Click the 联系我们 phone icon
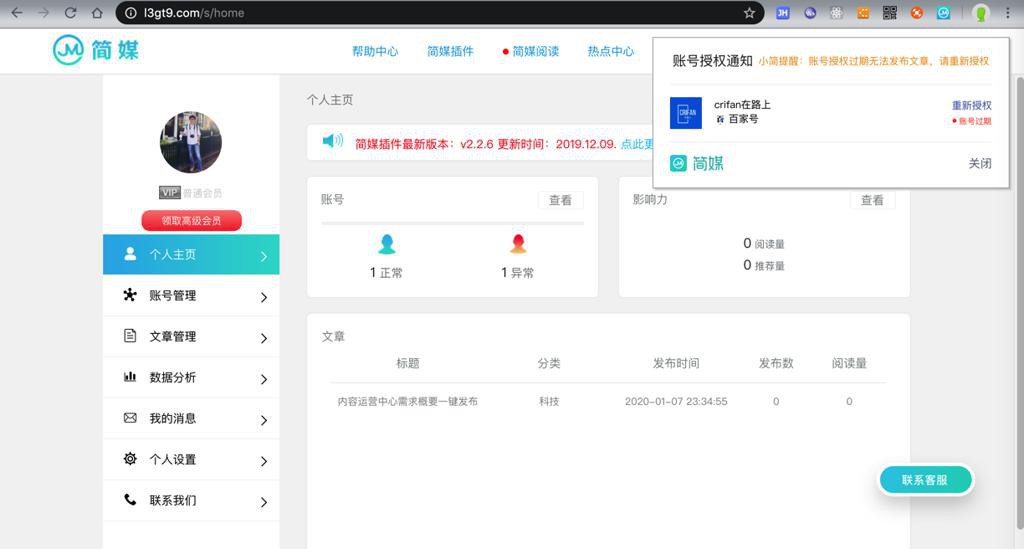 click(x=130, y=499)
